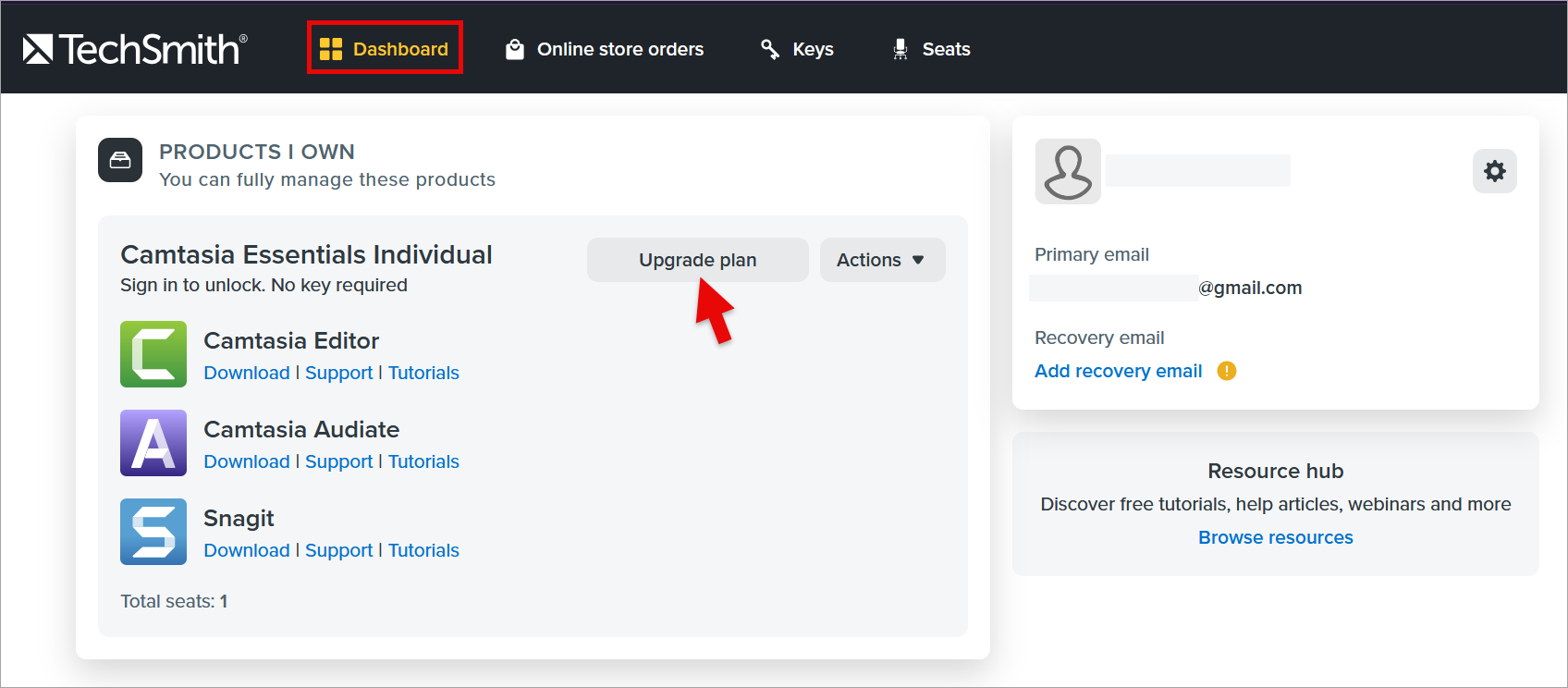Open Camtasia Editor Tutorials
Screen dimensions: 1568x688
coord(423,373)
